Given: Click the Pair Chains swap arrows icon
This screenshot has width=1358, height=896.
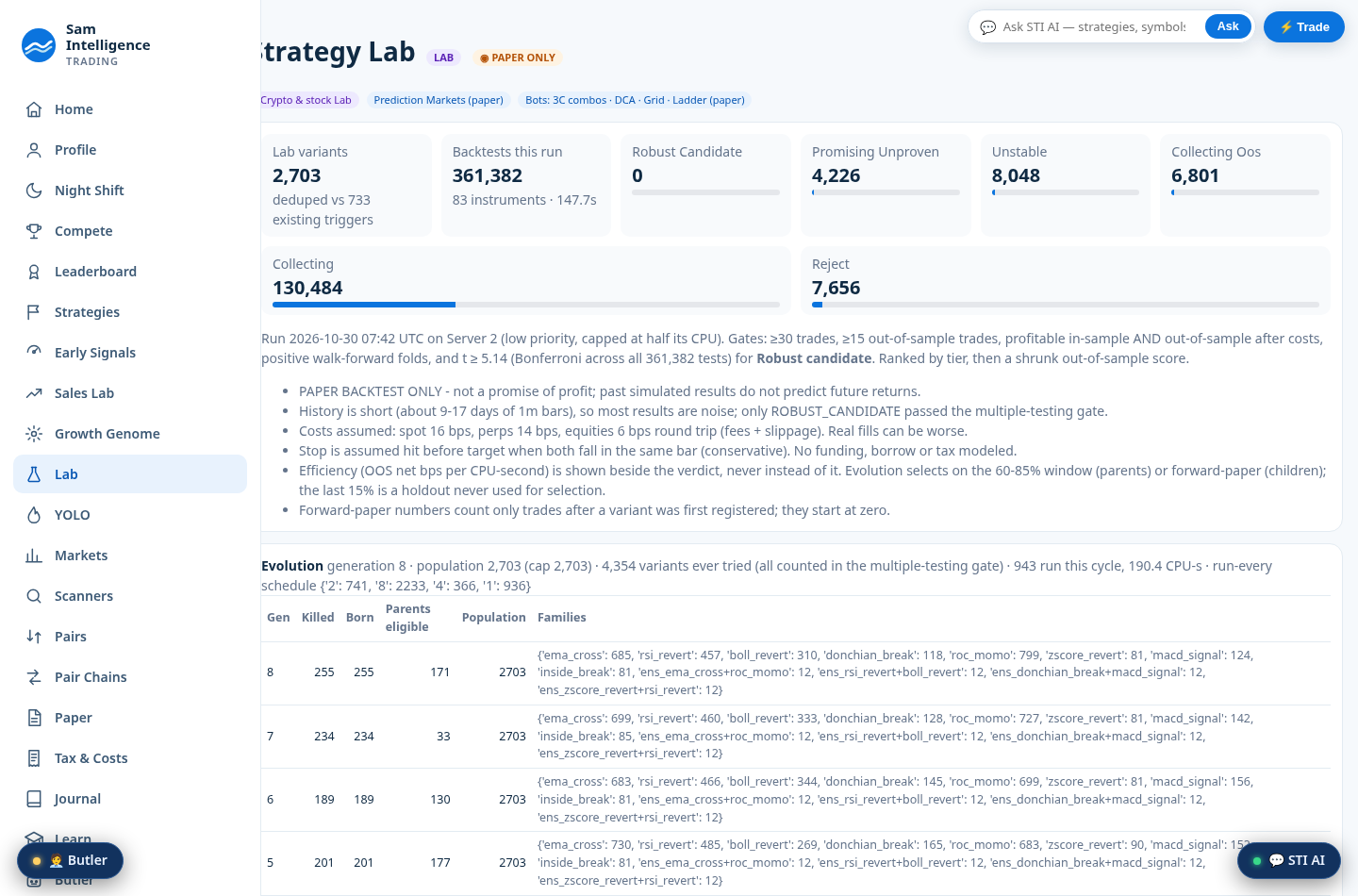Looking at the screenshot, I should pos(34,677).
